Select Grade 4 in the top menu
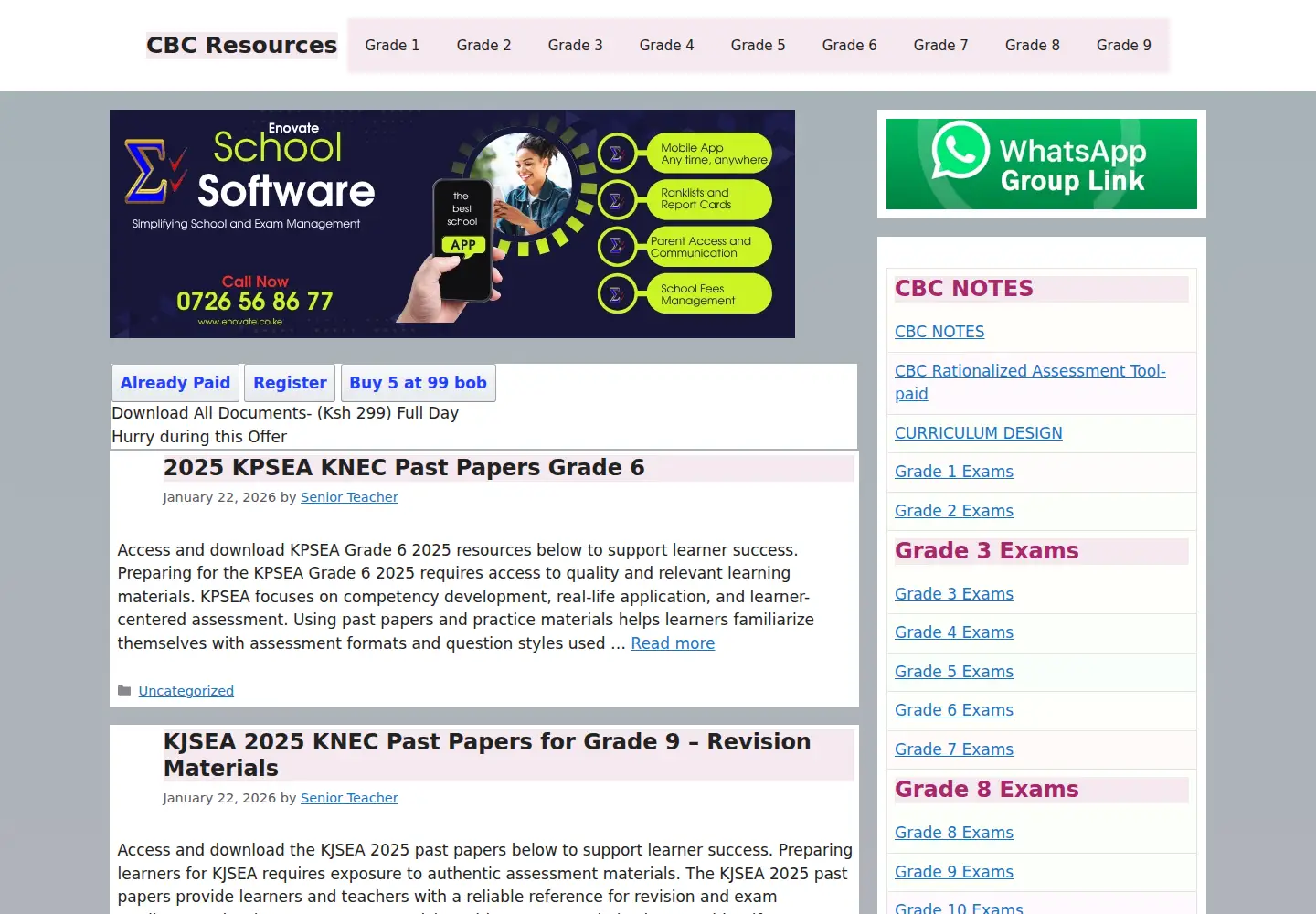The image size is (1316, 914). pos(666,45)
